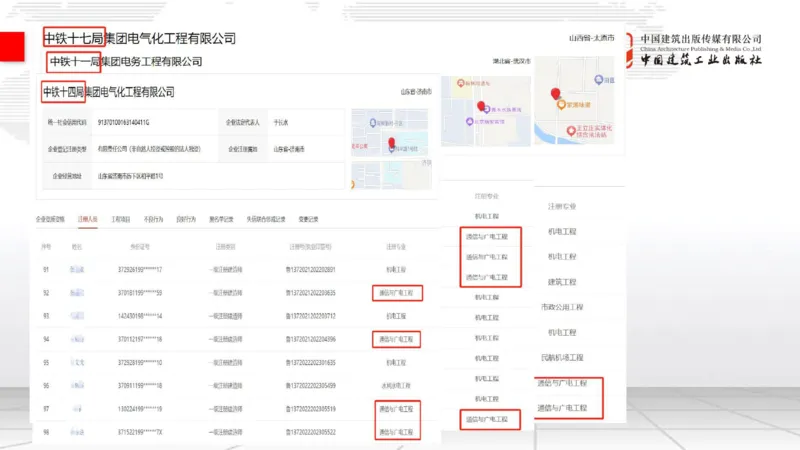This screenshot has width=800, height=450.
Task: Click the 注册专业 column header in main table
Action: [396, 247]
